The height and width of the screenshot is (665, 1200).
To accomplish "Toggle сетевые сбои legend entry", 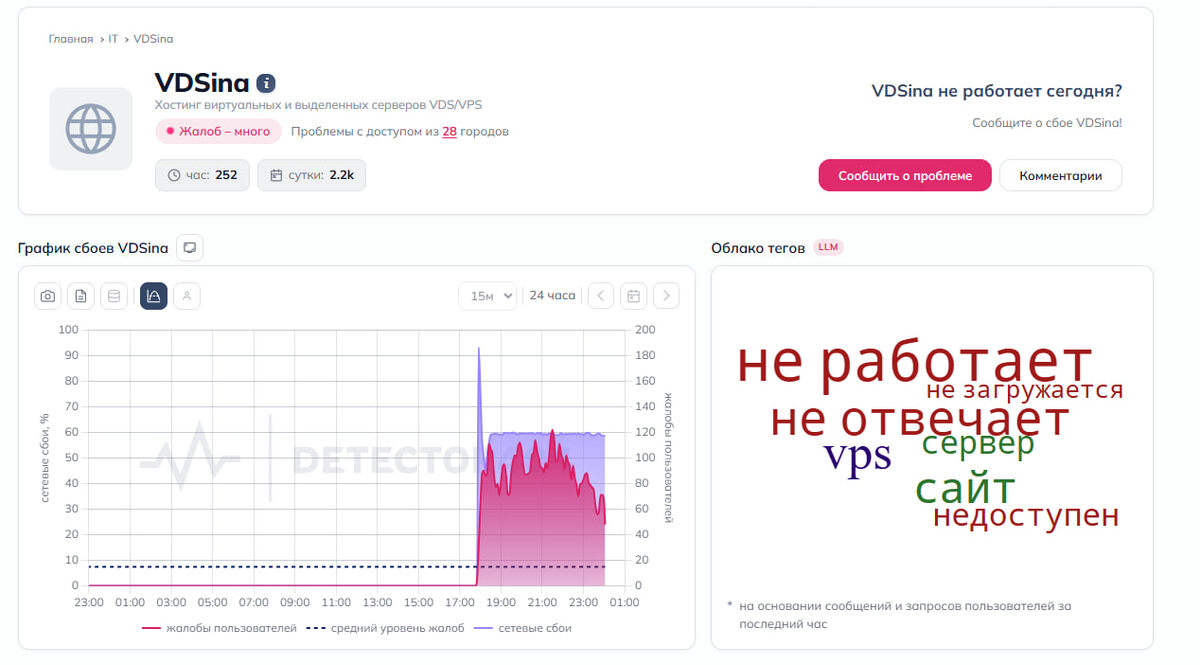I will pos(523,628).
